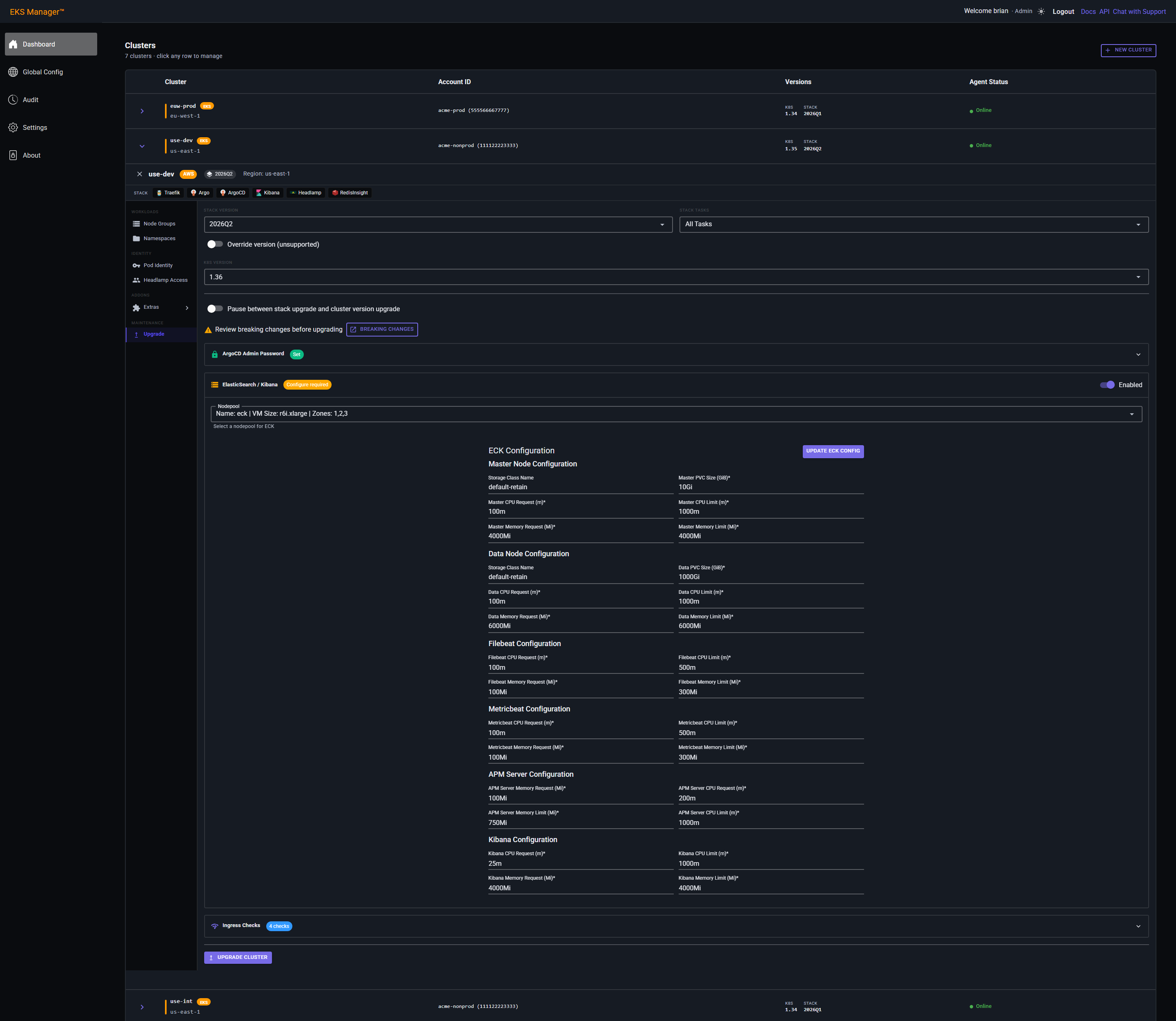Screen dimensions: 1176x1021
Task: Click the 4 checks badge
Action: [279, 926]
